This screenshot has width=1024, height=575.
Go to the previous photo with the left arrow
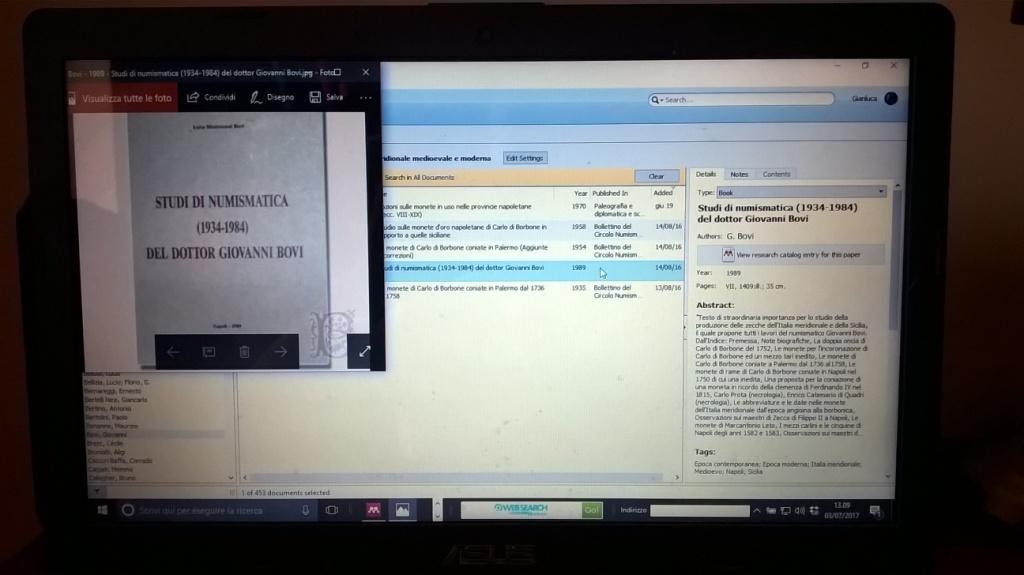tap(173, 352)
